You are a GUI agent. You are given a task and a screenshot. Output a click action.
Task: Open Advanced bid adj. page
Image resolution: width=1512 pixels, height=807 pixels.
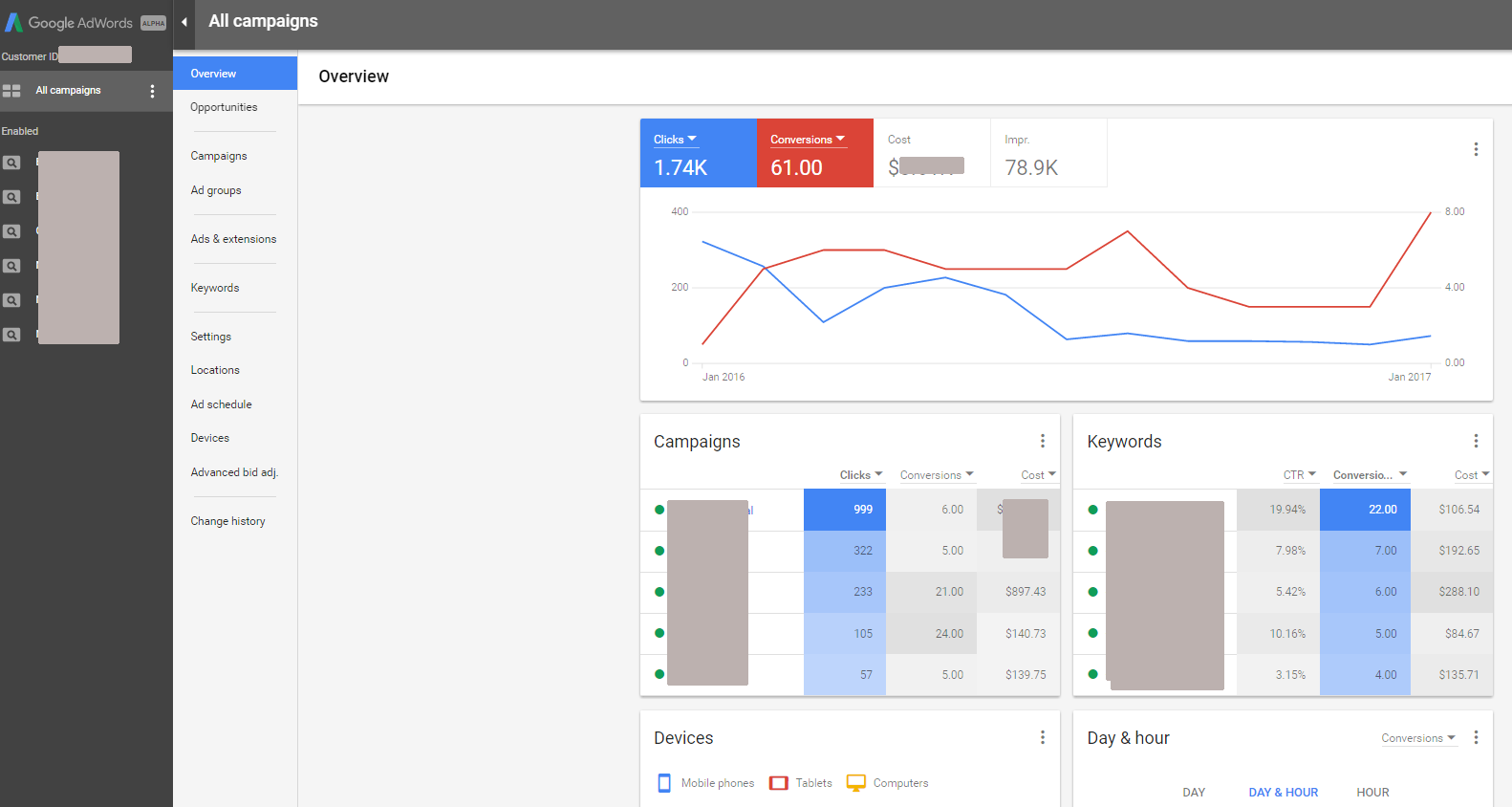[x=234, y=472]
